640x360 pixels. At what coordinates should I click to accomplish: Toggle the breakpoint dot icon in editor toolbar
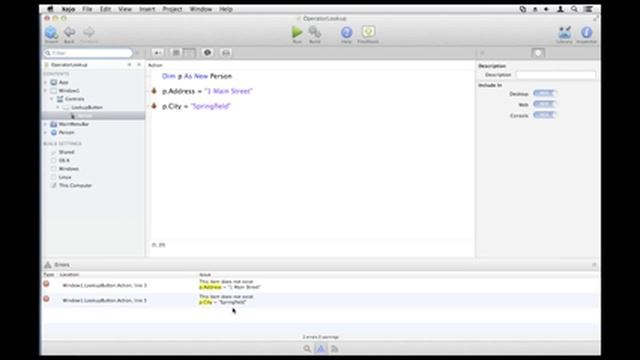click(207, 53)
